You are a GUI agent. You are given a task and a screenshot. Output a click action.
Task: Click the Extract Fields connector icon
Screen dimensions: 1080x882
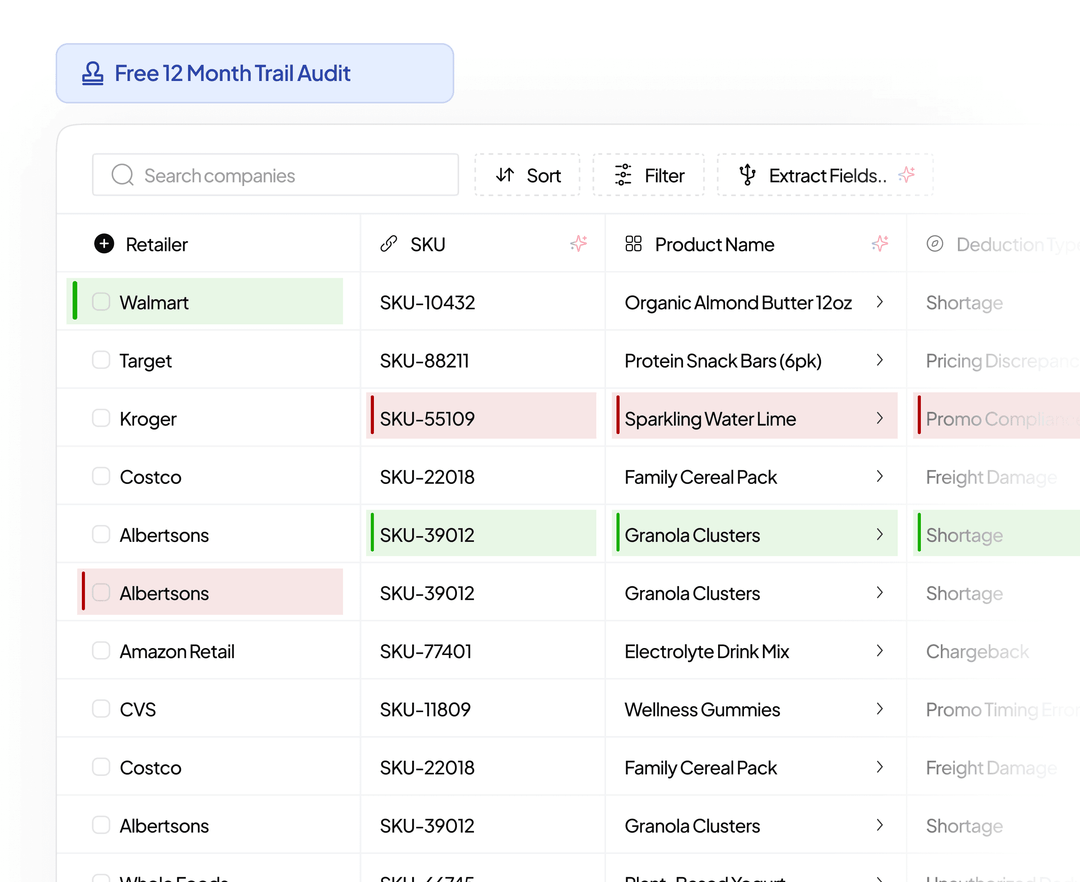tap(747, 175)
